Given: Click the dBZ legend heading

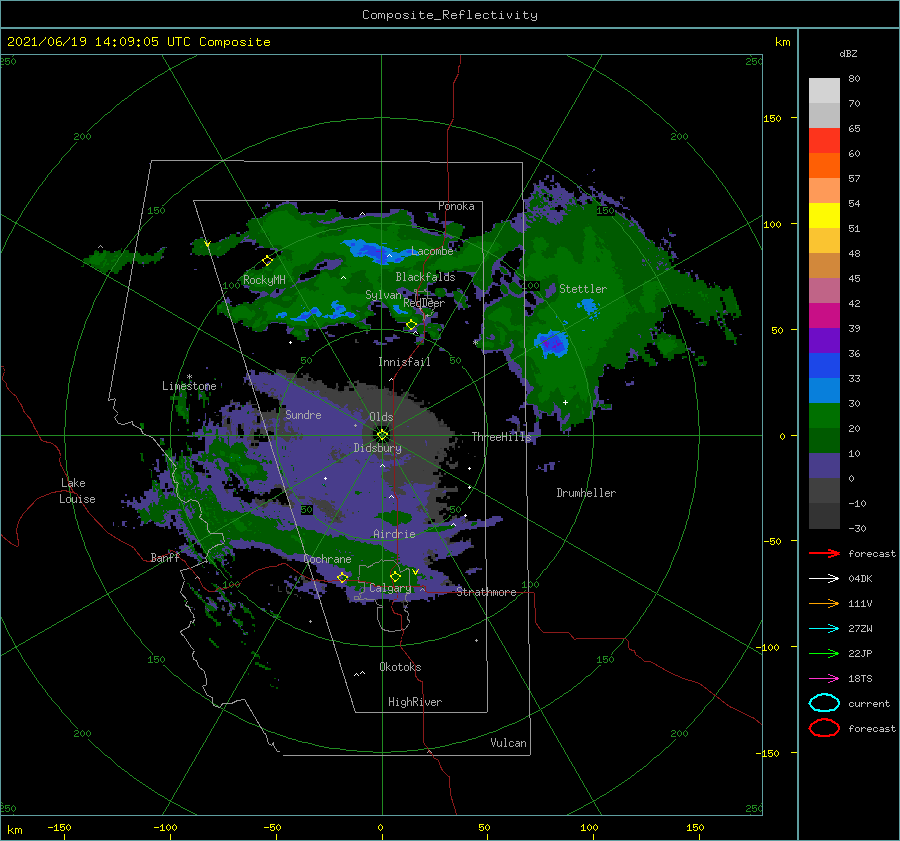Looking at the screenshot, I should (848, 53).
